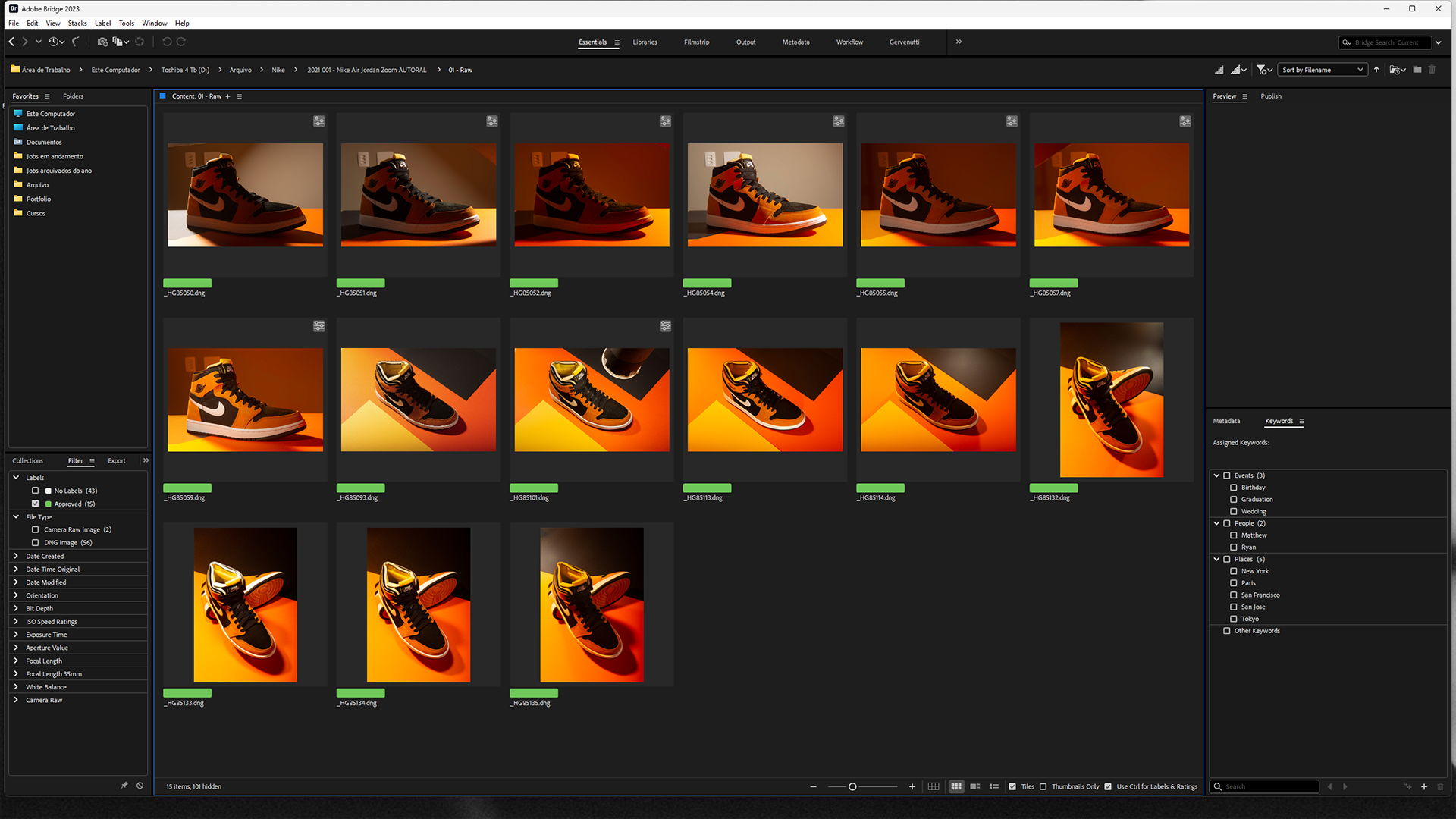This screenshot has height=819, width=1456.
Task: Collapse the Events keyword group
Action: tap(1217, 475)
